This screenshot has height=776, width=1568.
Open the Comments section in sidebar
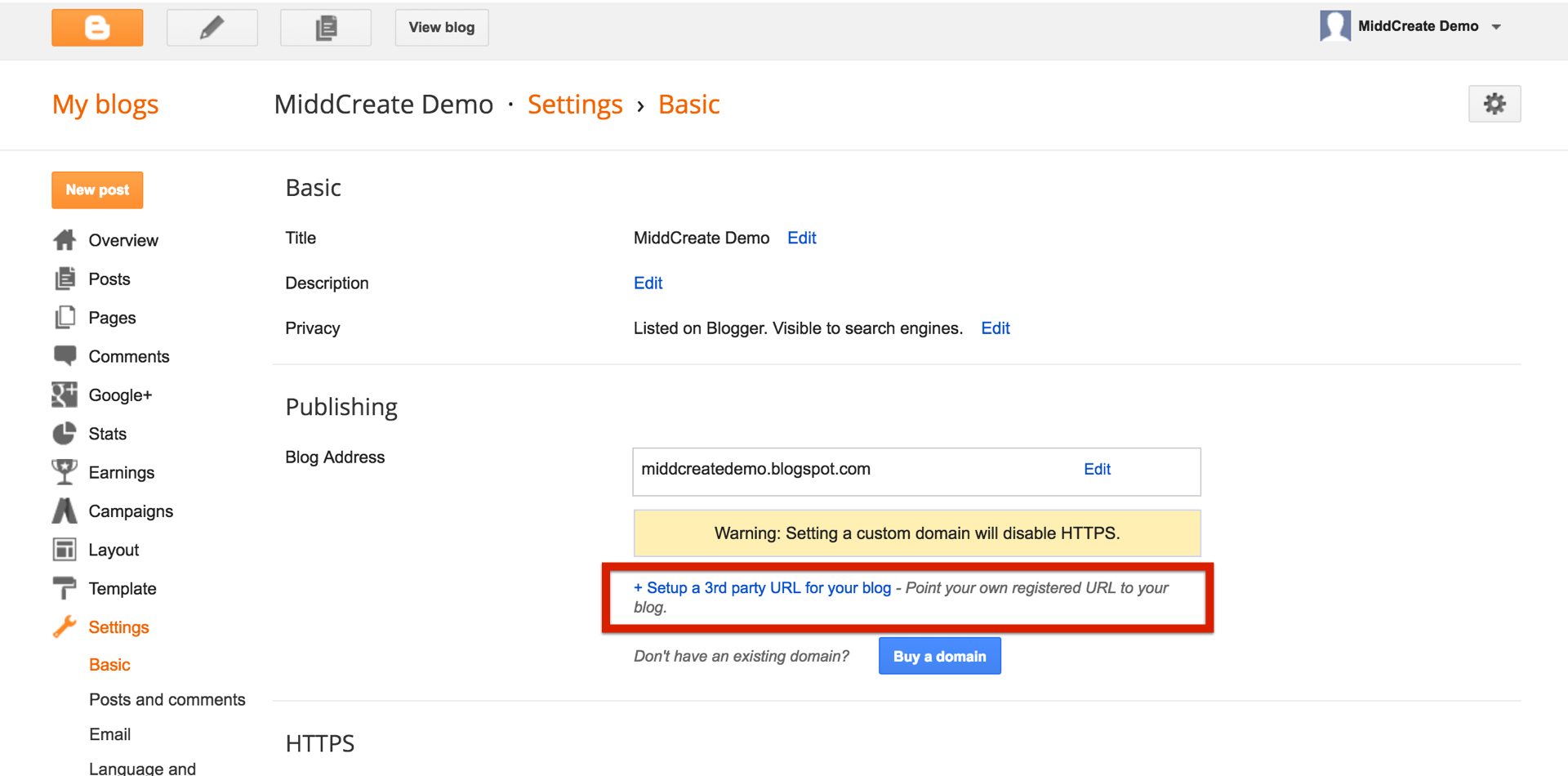128,356
